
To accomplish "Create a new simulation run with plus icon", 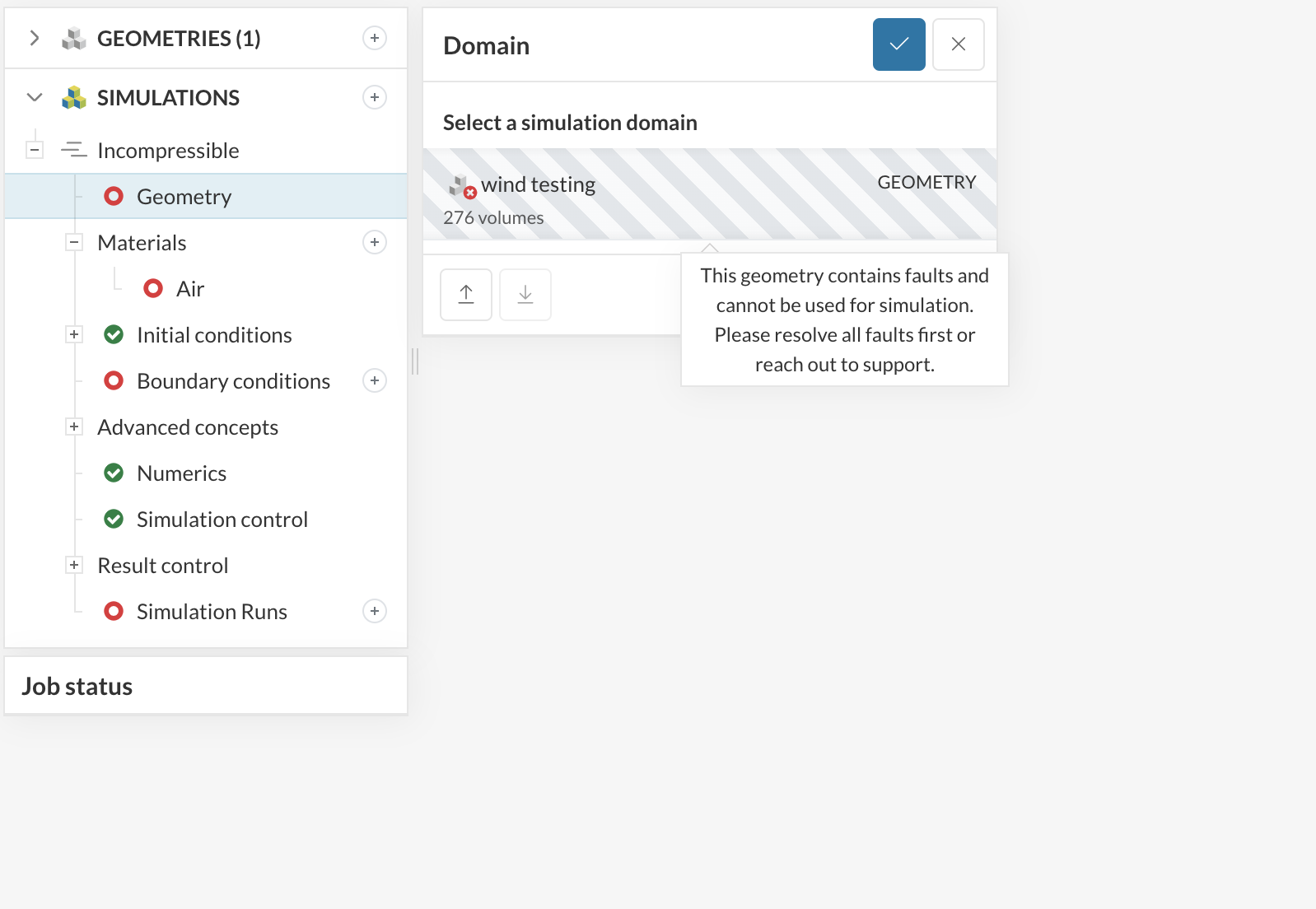I will click(x=375, y=611).
